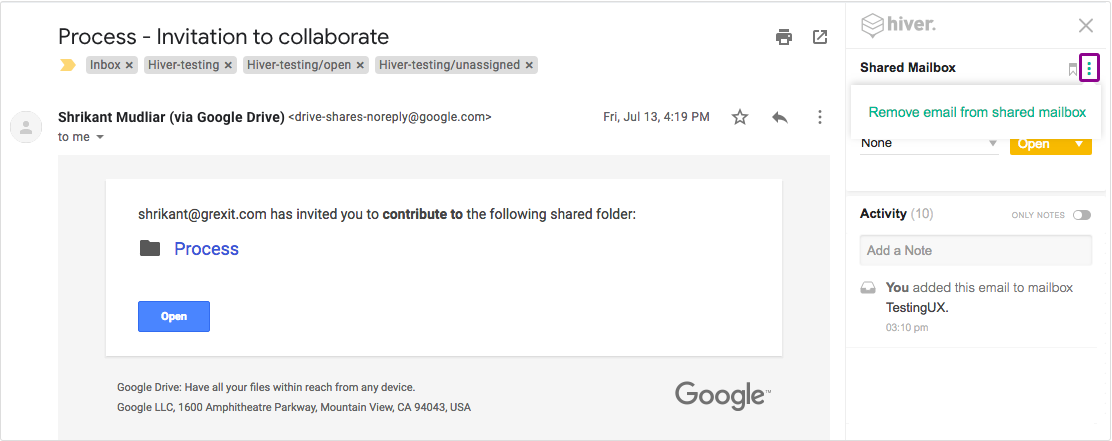Open the email's more options menu
The height and width of the screenshot is (441, 1112).
tap(820, 117)
